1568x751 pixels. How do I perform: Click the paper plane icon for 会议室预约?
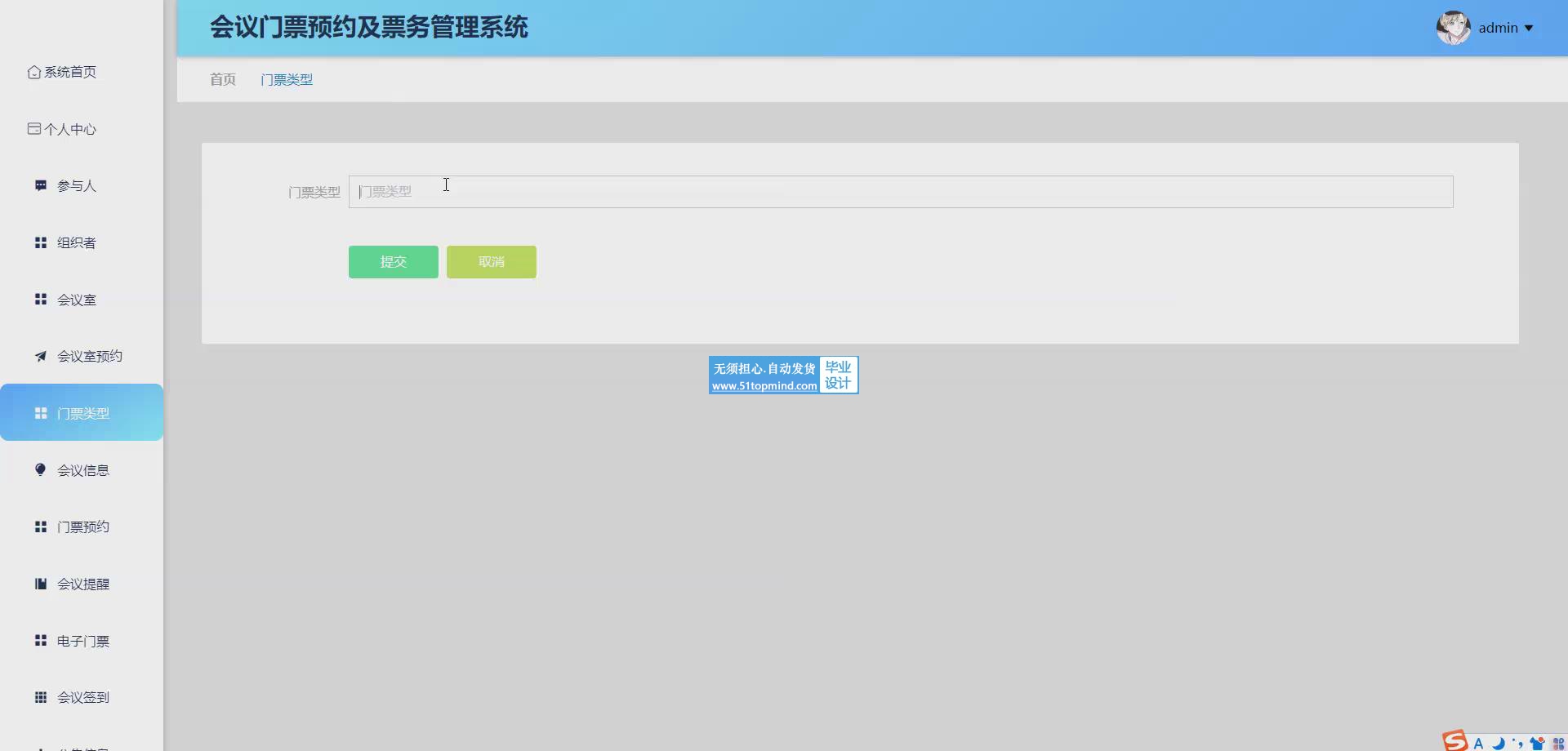[x=40, y=356]
